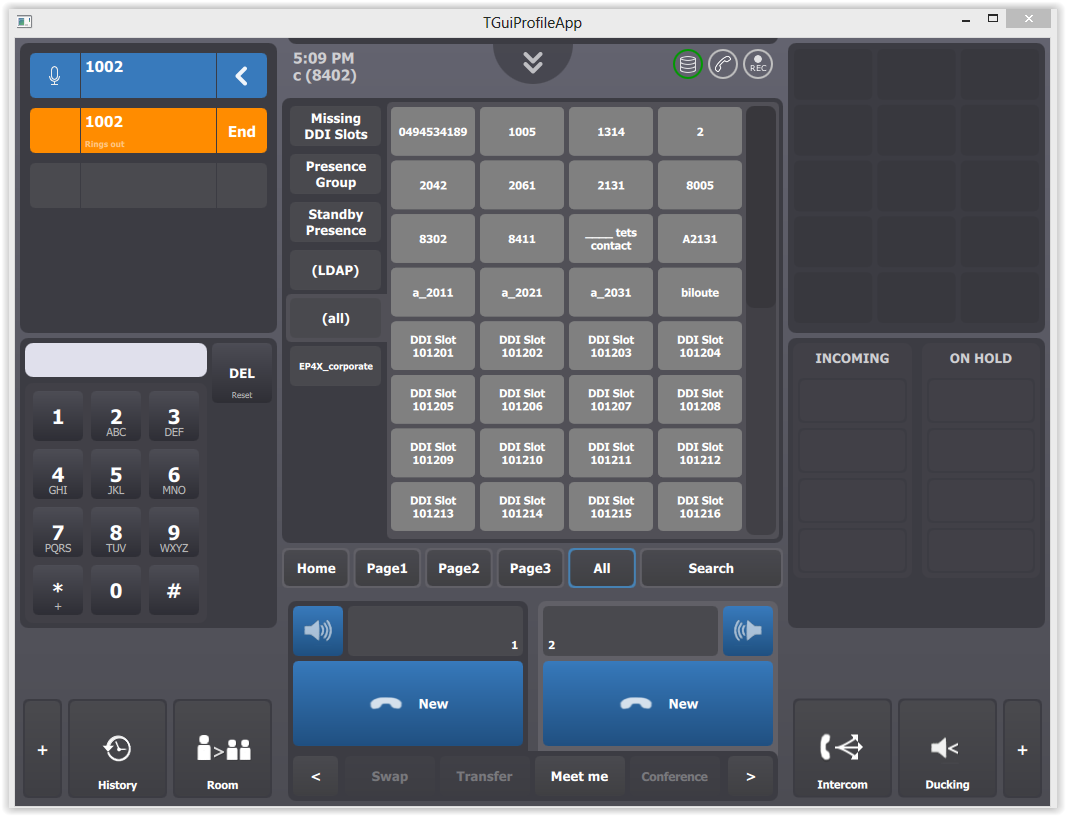Click the star key on dialpad
The image size is (1066, 816).
(x=58, y=591)
